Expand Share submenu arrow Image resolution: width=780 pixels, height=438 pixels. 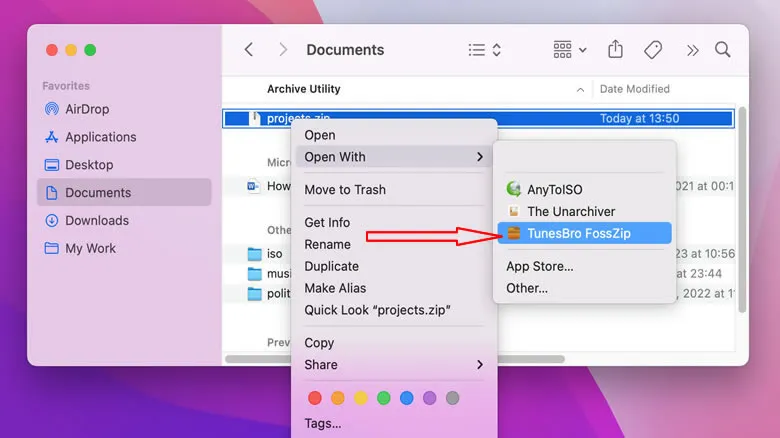(480, 365)
